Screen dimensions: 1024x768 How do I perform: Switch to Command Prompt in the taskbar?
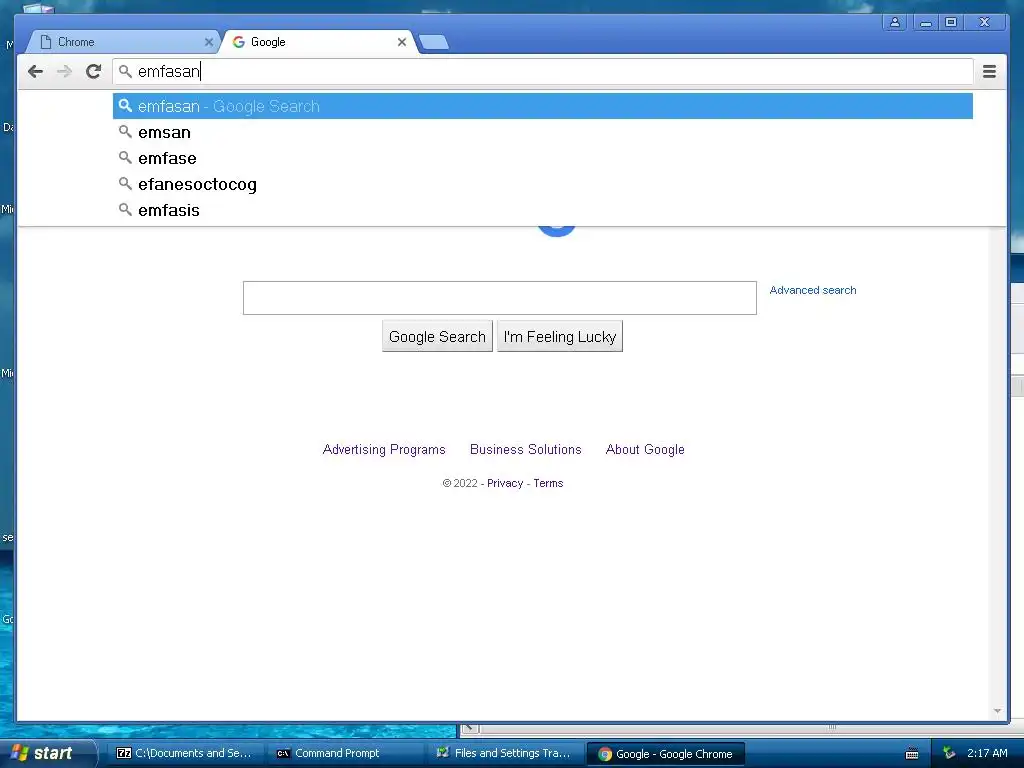coord(345,753)
